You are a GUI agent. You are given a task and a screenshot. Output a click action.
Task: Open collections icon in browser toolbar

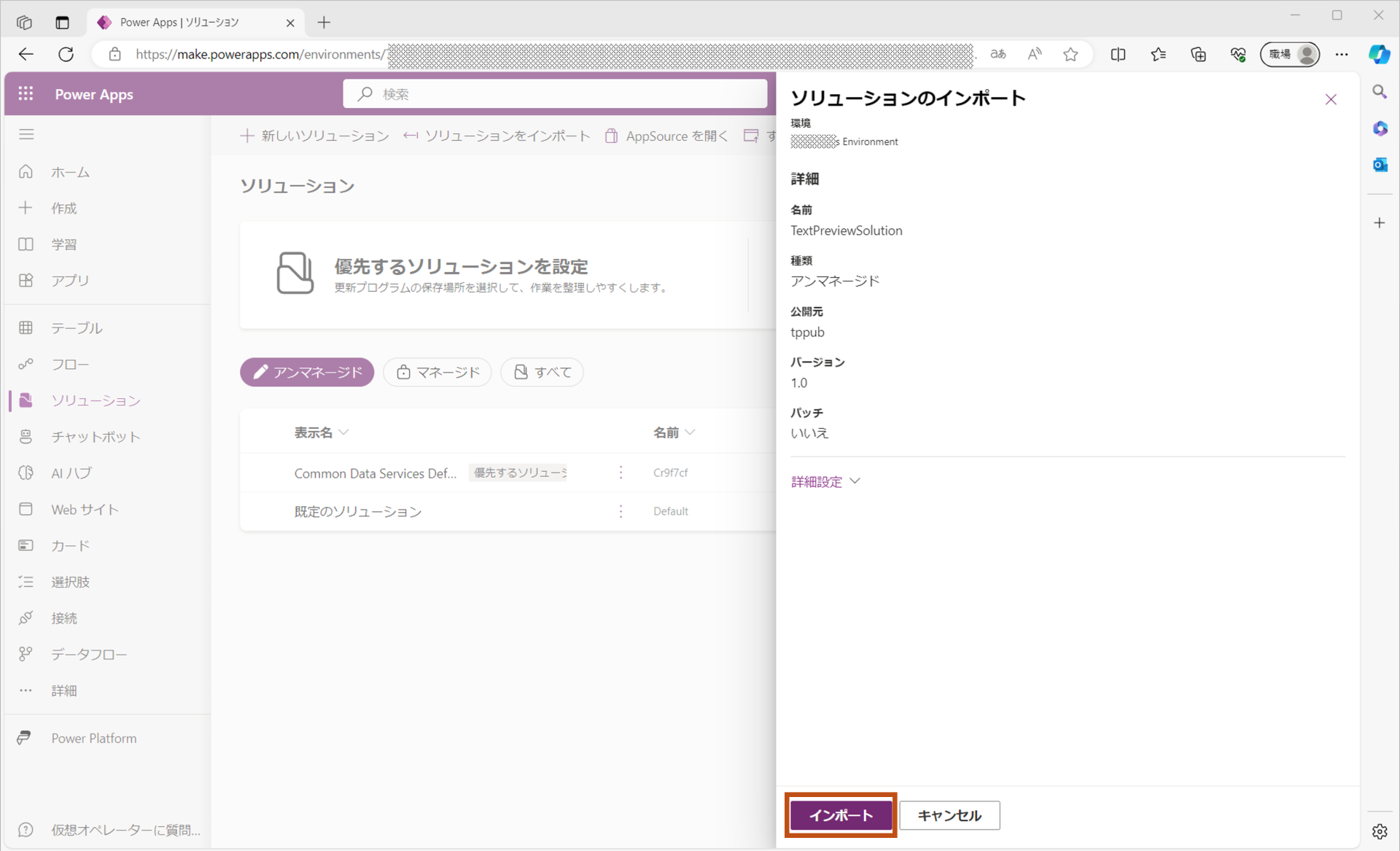coord(1198,54)
